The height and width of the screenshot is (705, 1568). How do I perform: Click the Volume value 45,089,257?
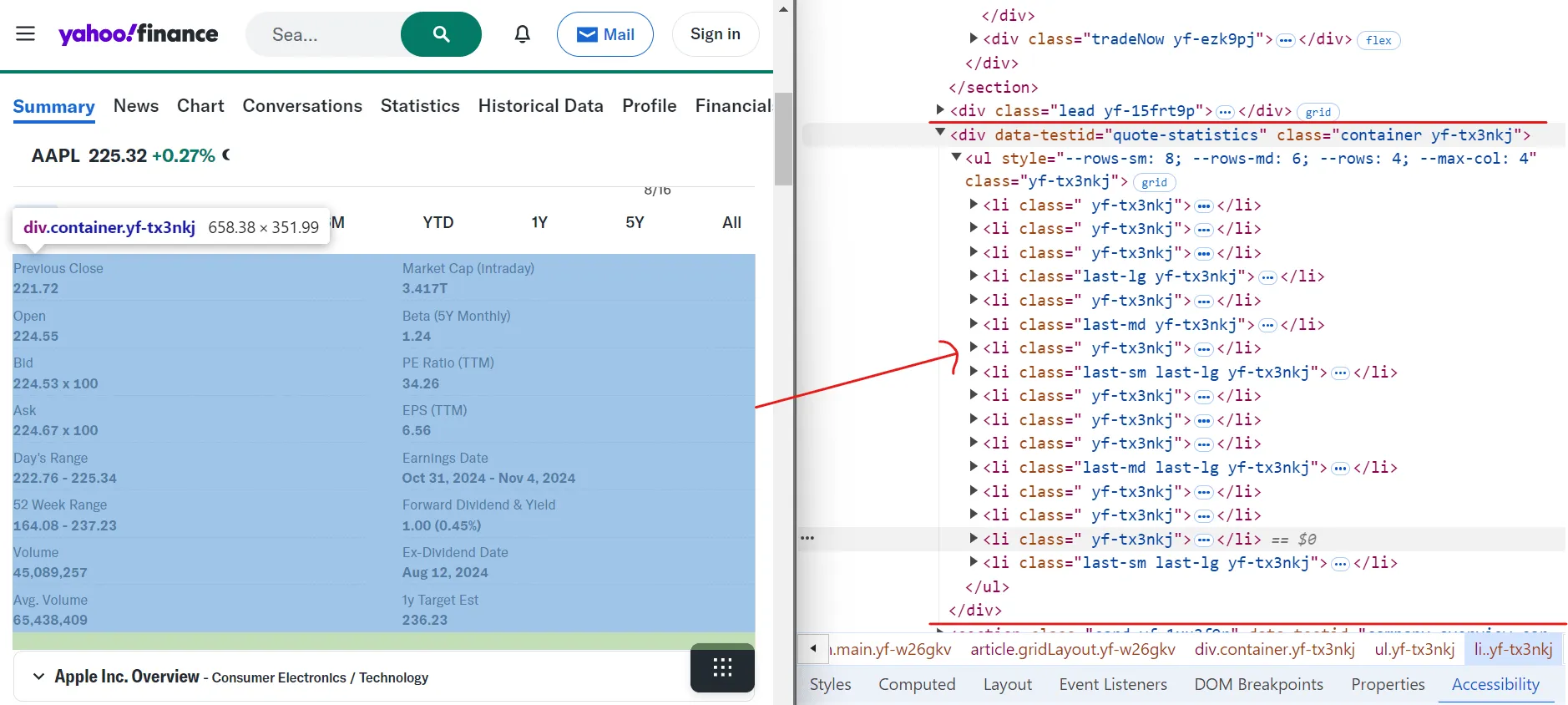click(x=50, y=573)
